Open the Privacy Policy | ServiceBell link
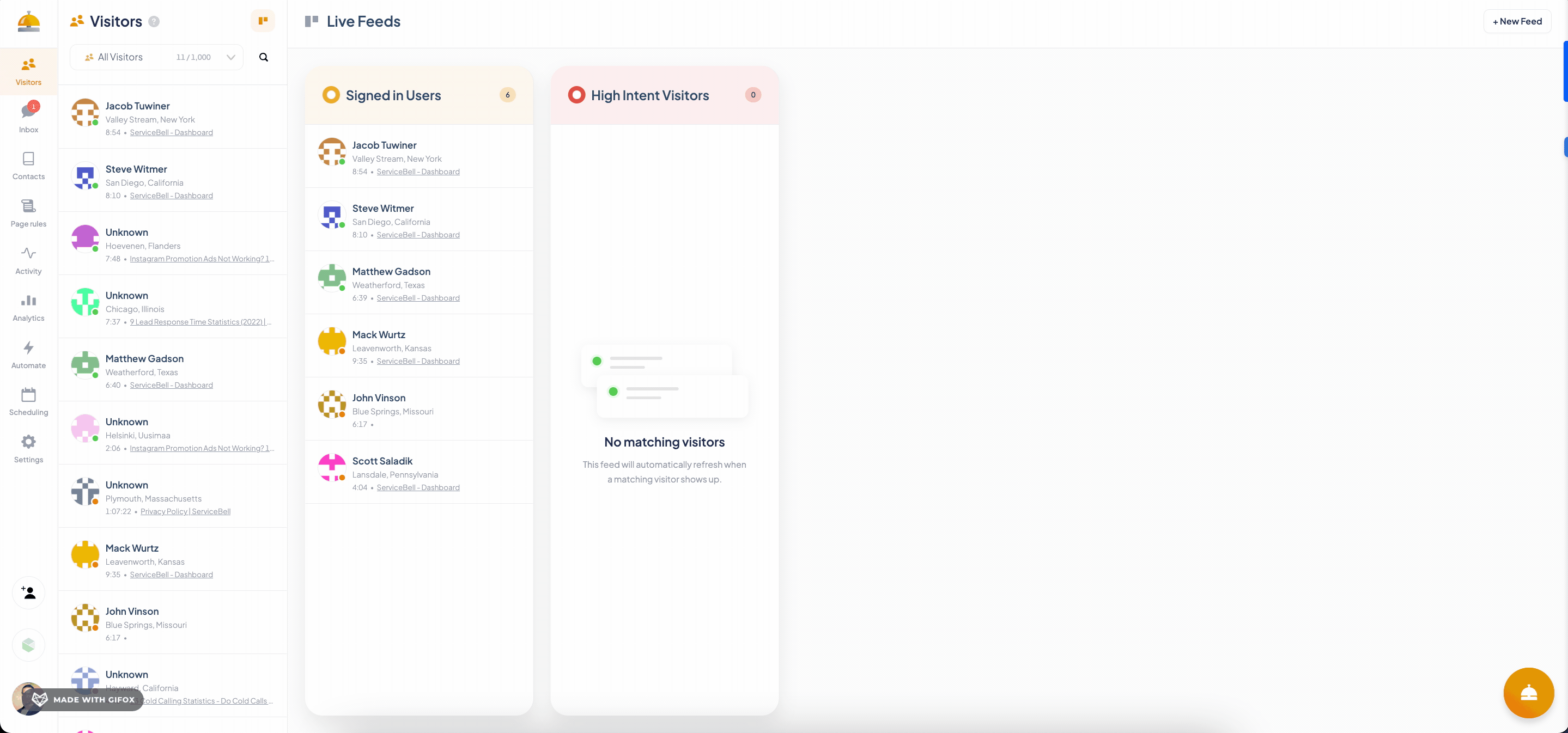Image resolution: width=1568 pixels, height=733 pixels. tap(186, 511)
